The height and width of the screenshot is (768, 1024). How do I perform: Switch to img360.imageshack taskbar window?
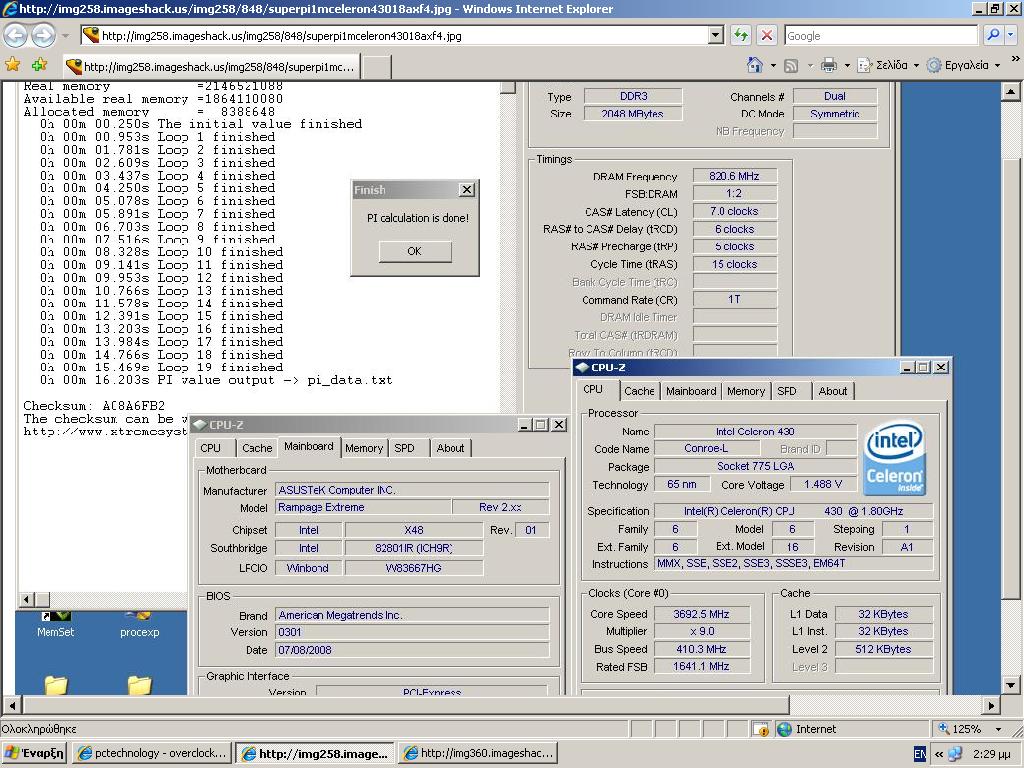tap(478, 753)
